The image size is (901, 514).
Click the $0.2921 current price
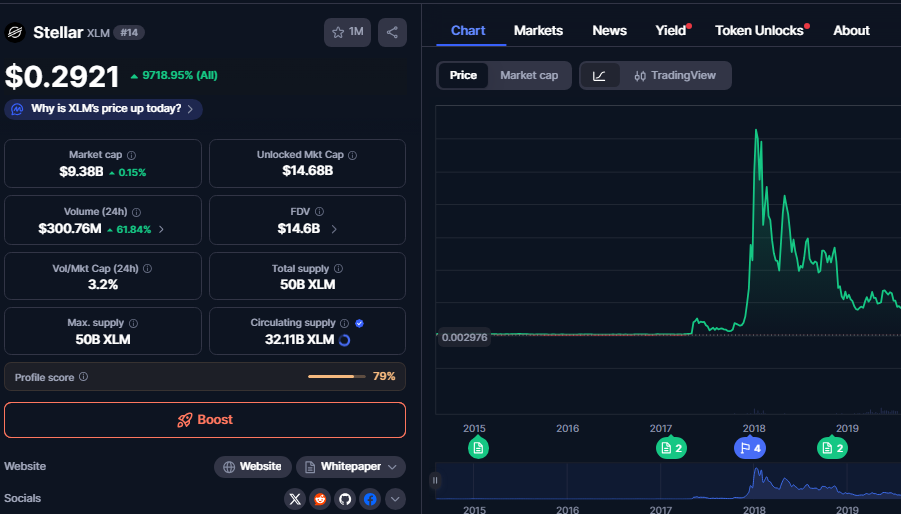pos(62,76)
